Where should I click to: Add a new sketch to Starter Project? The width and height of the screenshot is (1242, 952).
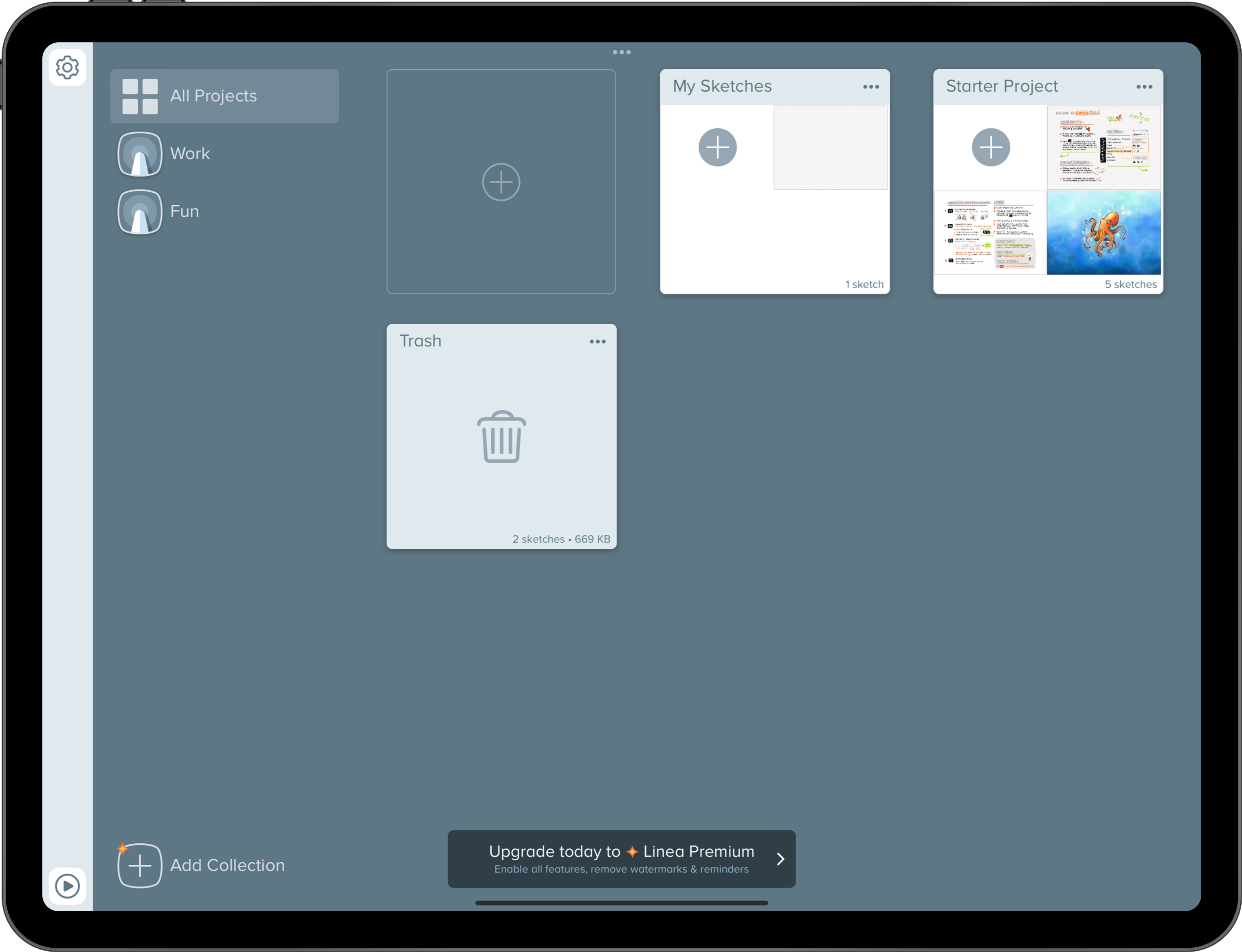[x=990, y=147]
